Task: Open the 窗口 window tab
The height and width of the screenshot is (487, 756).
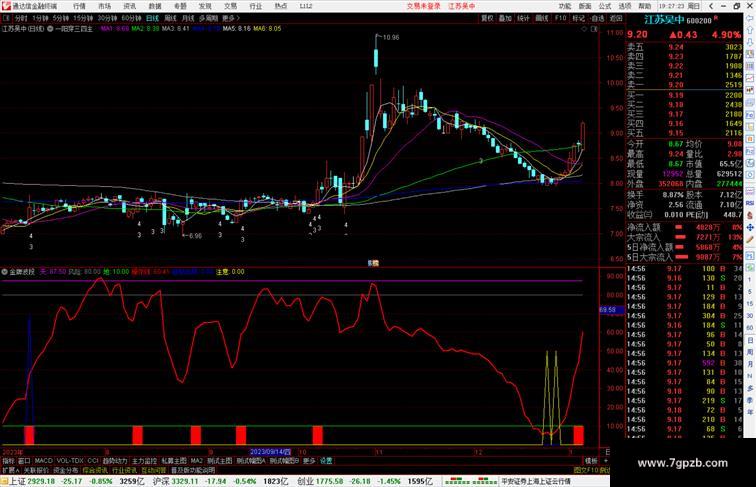Action: tap(24, 461)
